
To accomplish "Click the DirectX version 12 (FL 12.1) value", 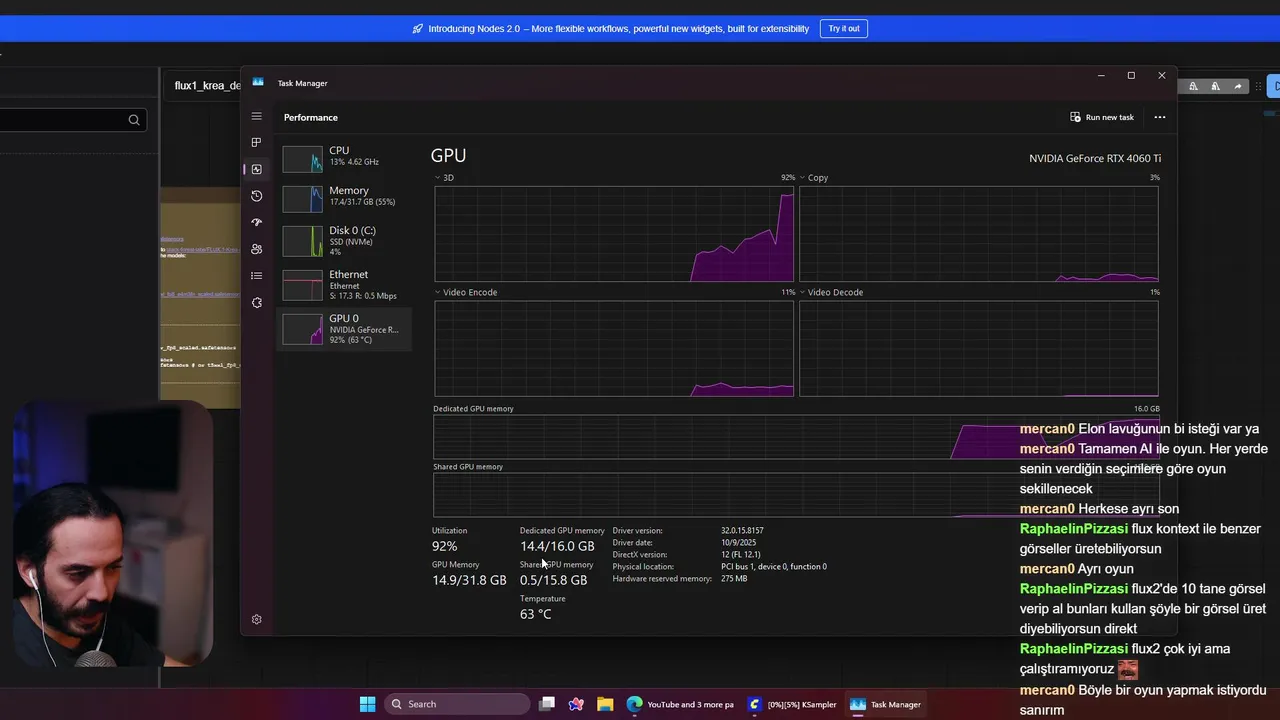I will point(741,555).
